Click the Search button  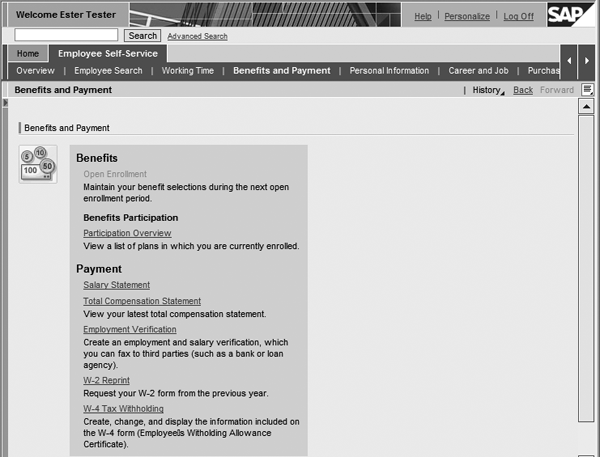click(x=142, y=36)
